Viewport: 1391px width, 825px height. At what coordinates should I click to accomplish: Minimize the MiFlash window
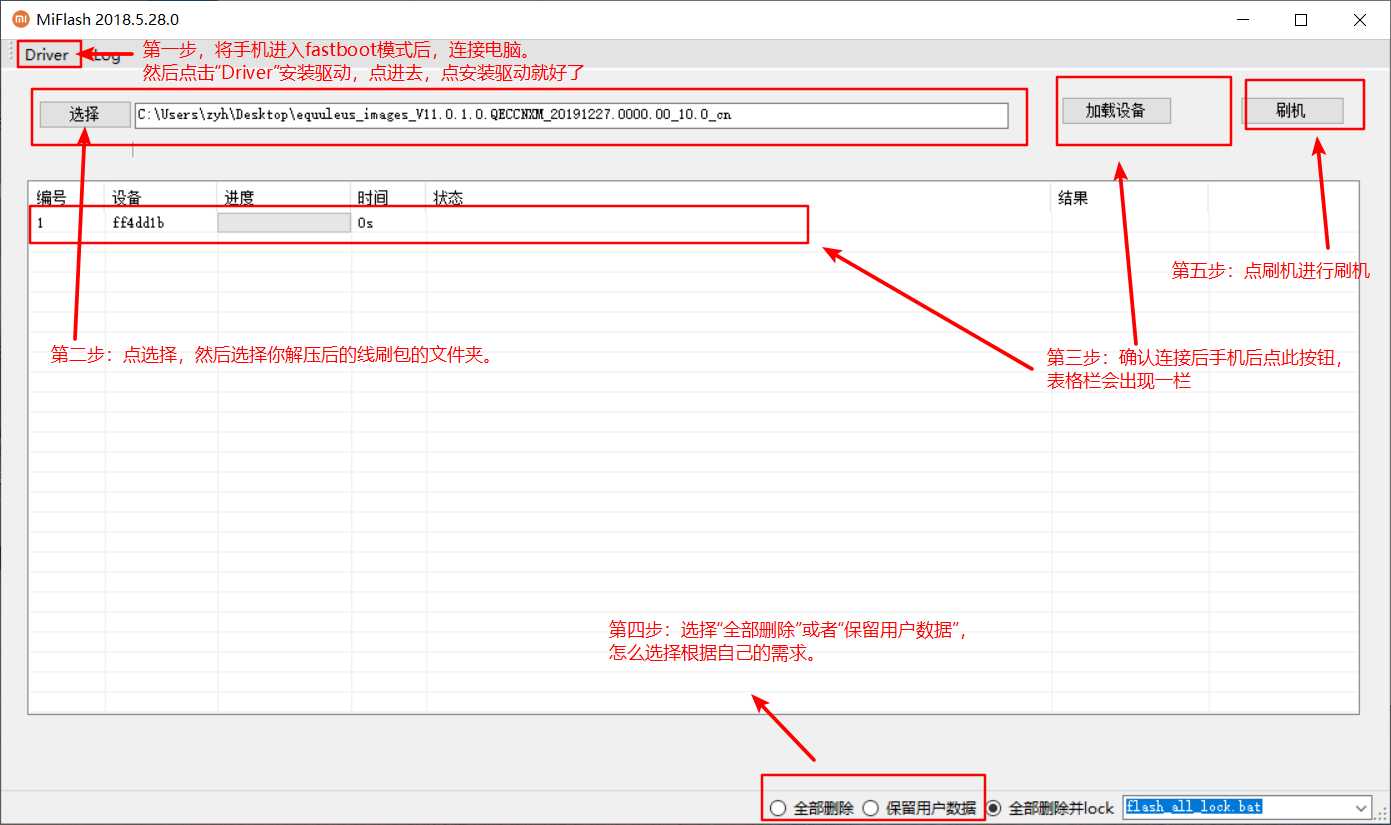pos(1243,19)
